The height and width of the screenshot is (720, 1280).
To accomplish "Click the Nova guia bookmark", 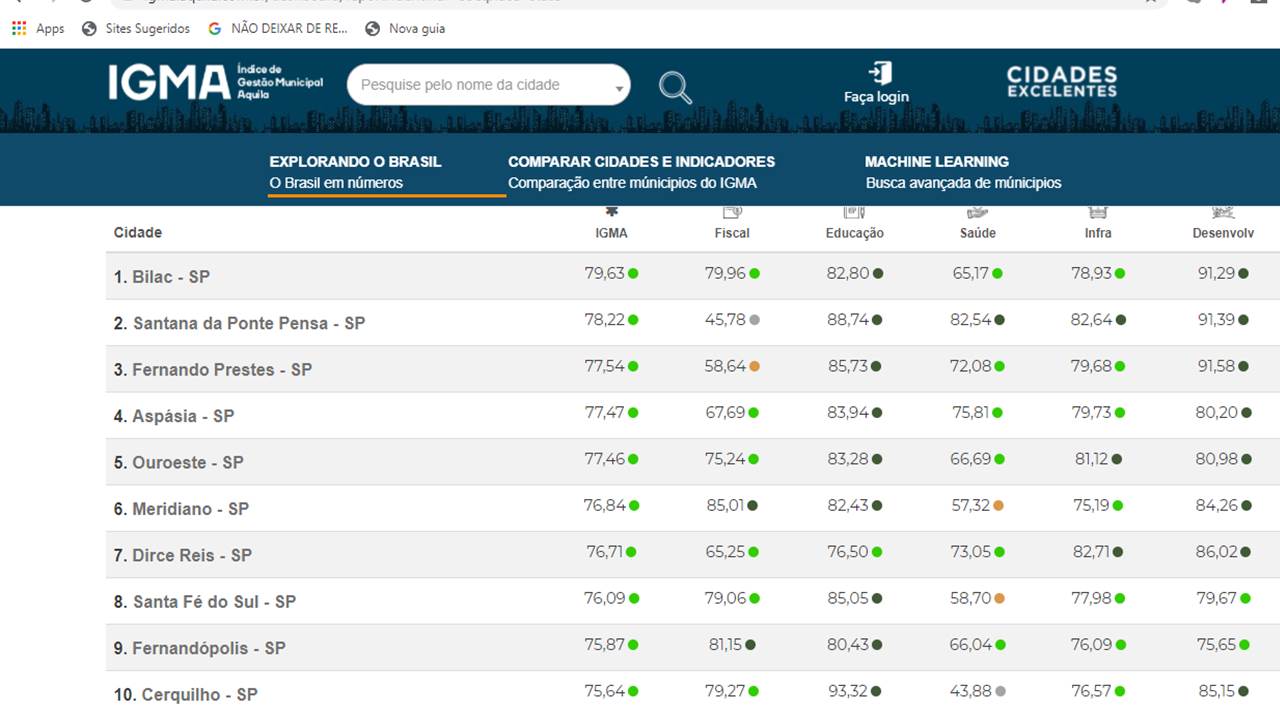I will [x=405, y=29].
